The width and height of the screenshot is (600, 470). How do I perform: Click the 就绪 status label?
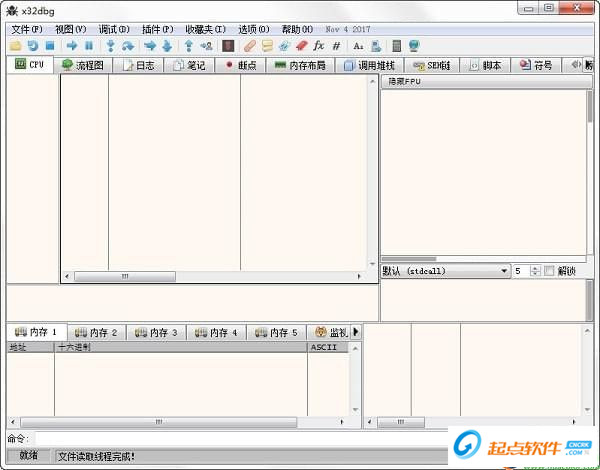click(29, 456)
